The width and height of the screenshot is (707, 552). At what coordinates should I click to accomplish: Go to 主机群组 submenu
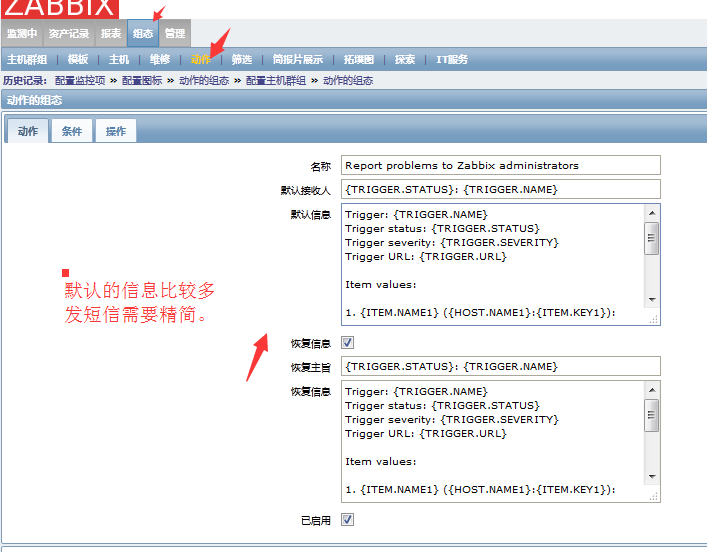click(x=27, y=60)
